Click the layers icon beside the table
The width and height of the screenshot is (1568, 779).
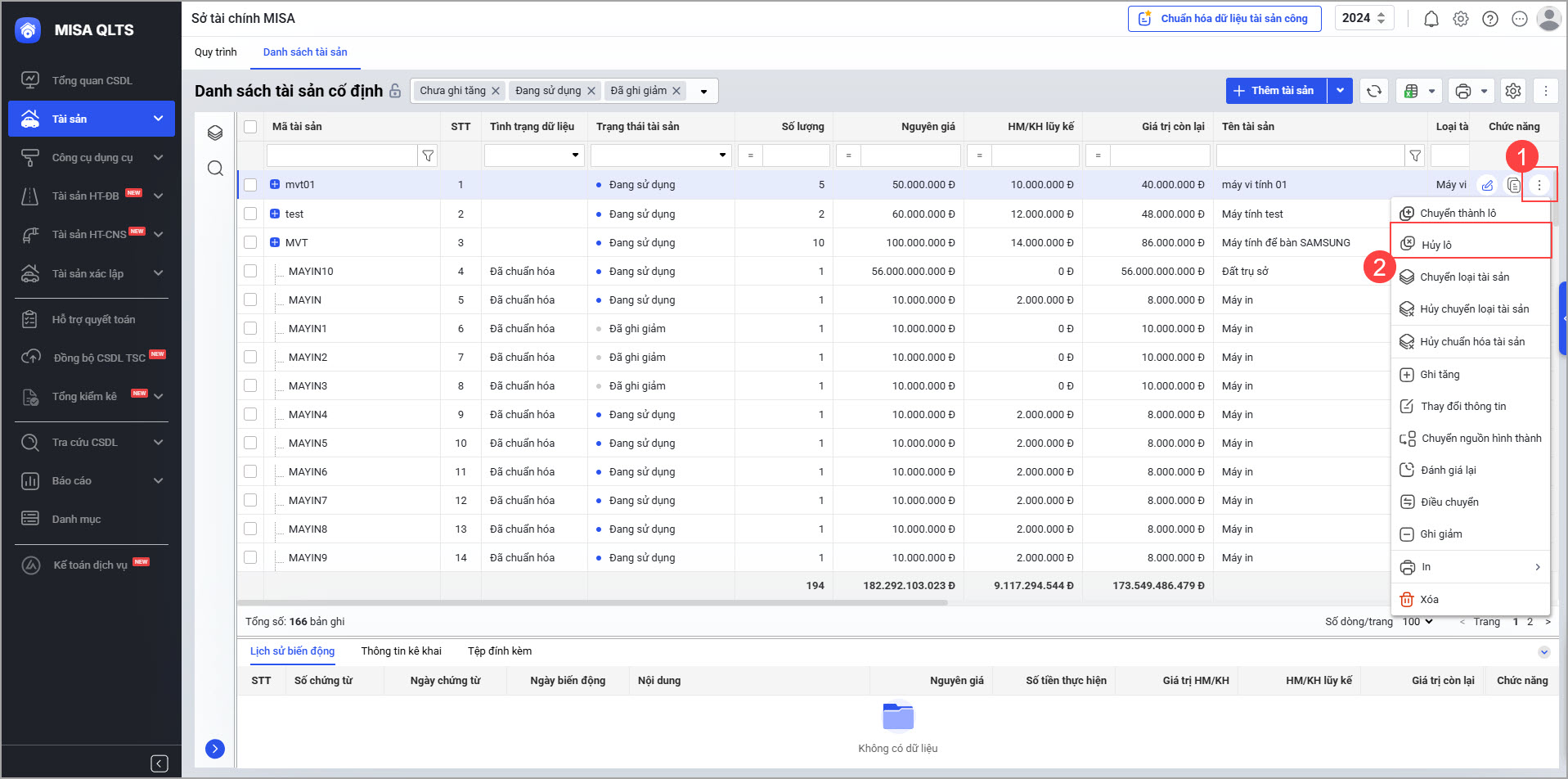[x=215, y=133]
